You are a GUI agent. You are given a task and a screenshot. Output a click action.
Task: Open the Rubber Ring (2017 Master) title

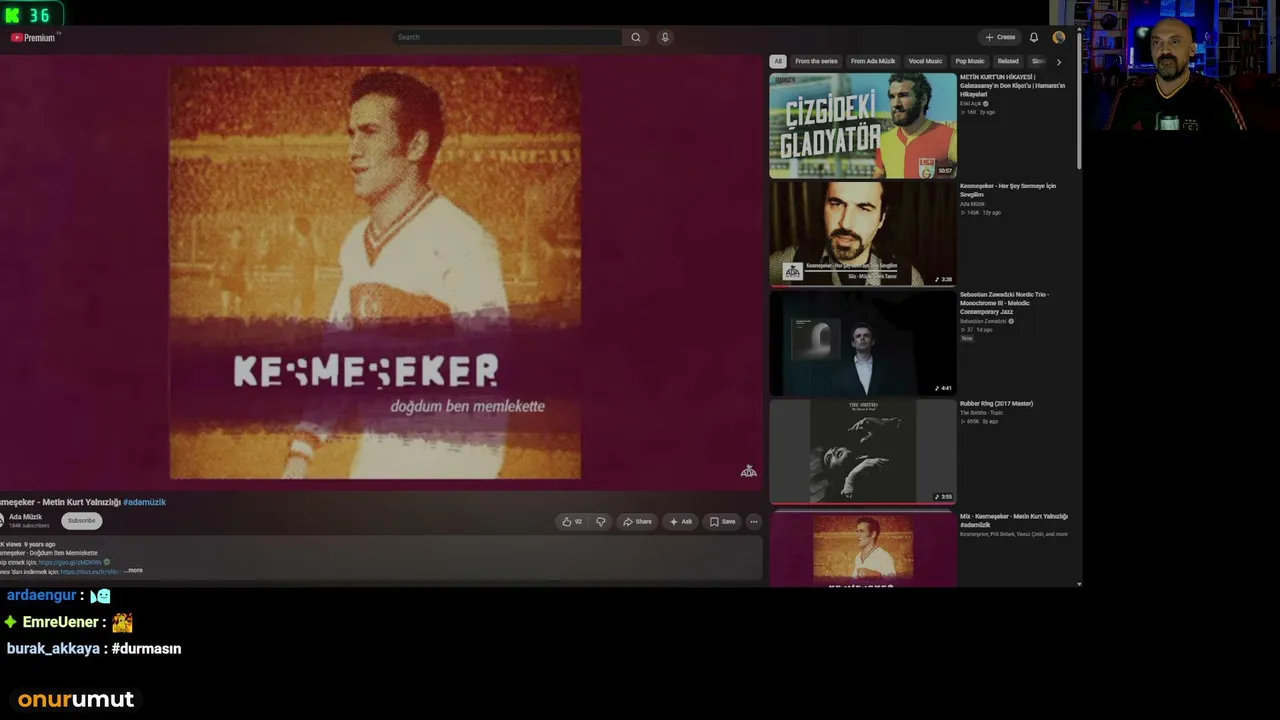coord(996,404)
